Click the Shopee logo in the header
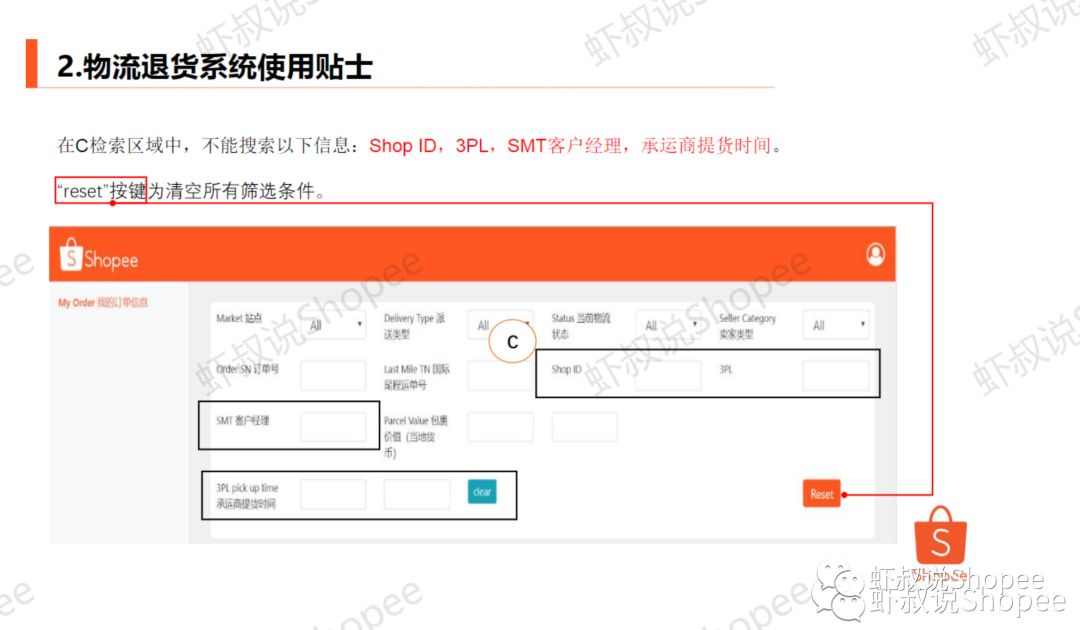1080x630 pixels. click(x=98, y=256)
